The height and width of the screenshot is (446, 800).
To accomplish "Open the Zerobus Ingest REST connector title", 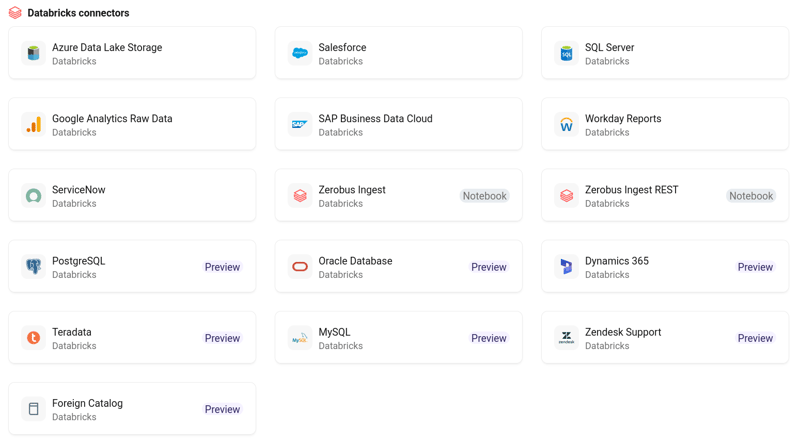I will pos(631,190).
